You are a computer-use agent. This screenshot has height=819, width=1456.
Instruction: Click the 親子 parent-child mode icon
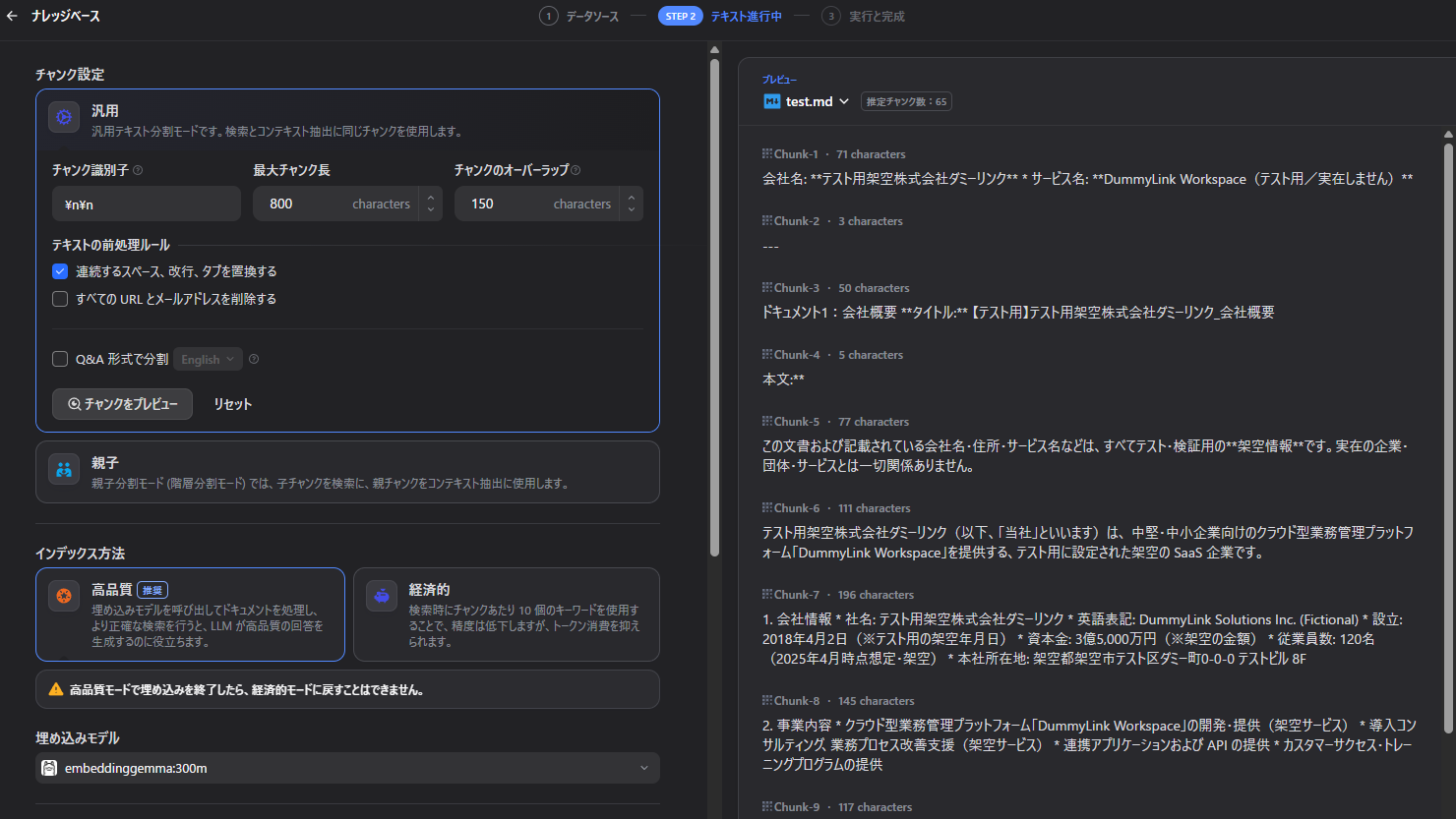tap(63, 470)
